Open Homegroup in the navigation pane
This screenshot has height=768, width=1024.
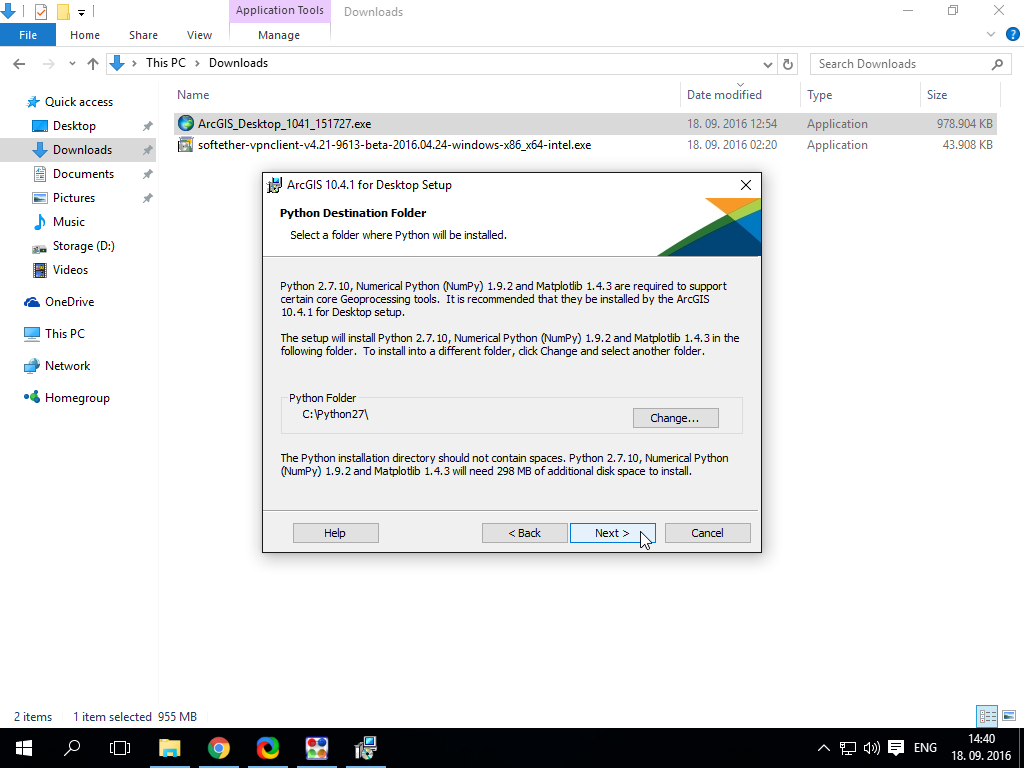point(77,398)
